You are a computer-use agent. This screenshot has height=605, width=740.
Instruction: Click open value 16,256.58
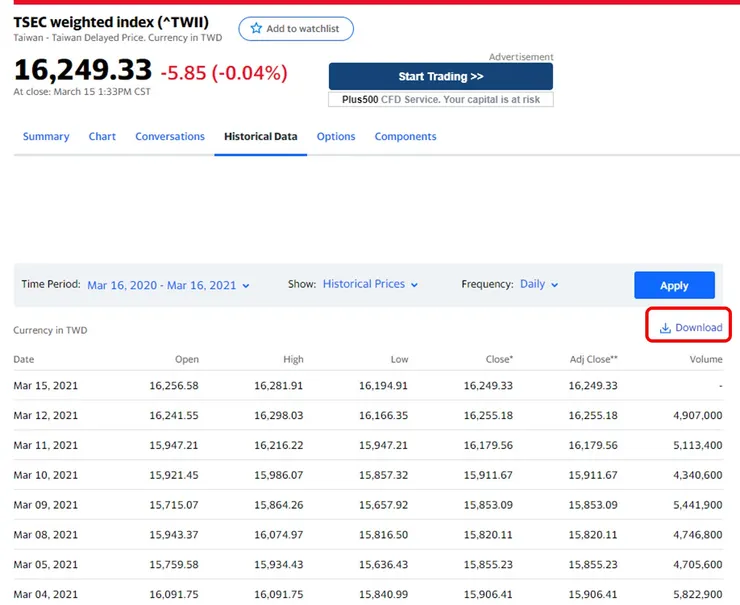click(174, 386)
